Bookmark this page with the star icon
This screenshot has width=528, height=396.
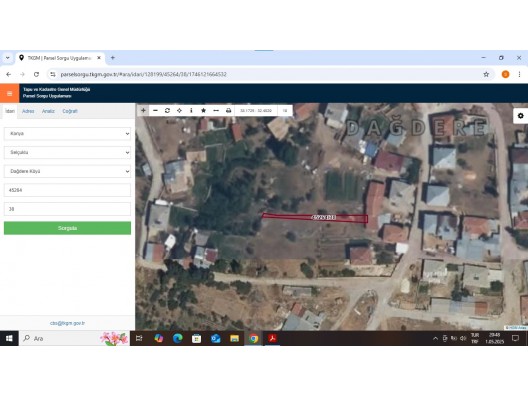[486, 74]
